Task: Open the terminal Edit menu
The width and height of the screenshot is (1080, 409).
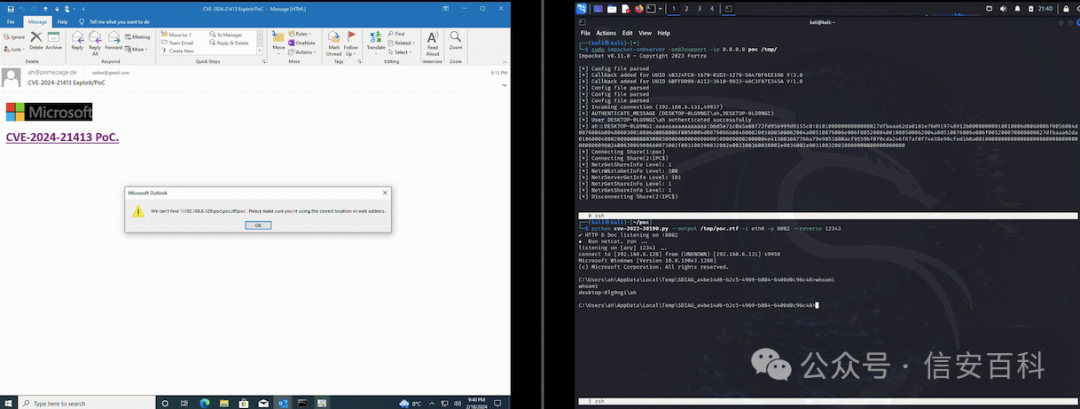Action: point(627,33)
